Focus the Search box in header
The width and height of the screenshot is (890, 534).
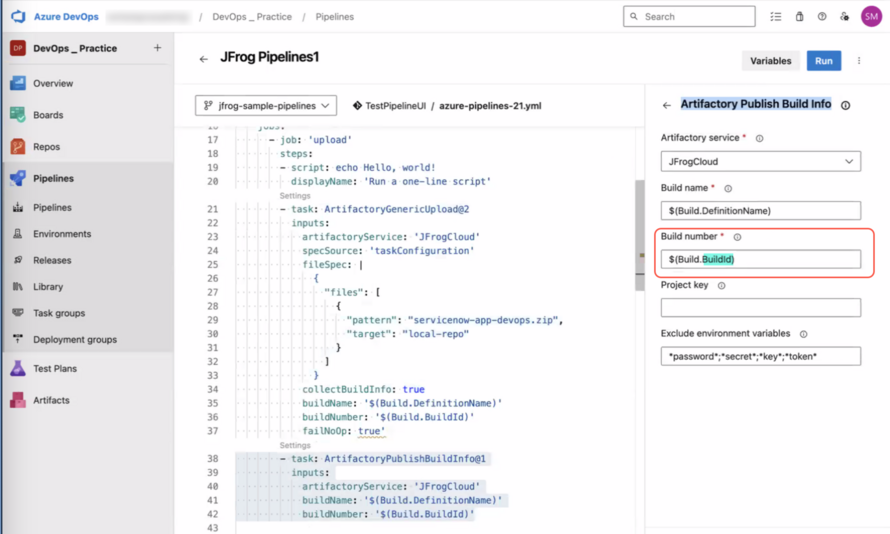(x=689, y=16)
